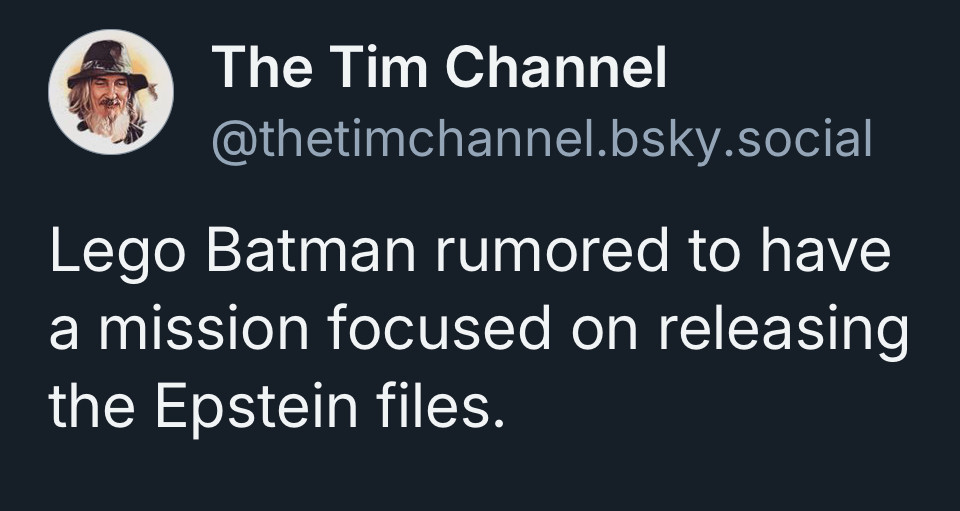The width and height of the screenshot is (960, 511).
Task: Click the word mission in post text
Action: click(204, 328)
